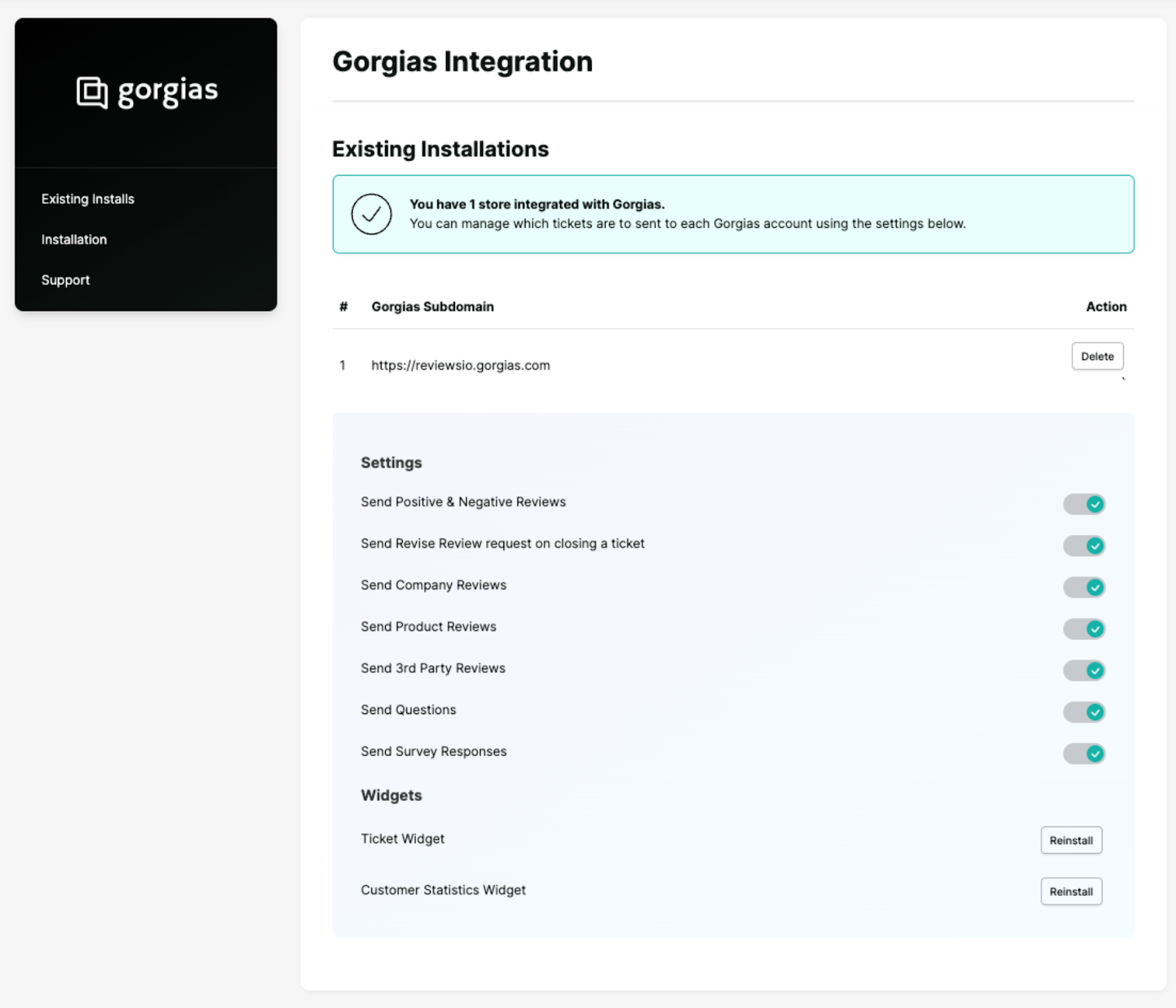Click the Widgets section heading

pyautogui.click(x=390, y=795)
